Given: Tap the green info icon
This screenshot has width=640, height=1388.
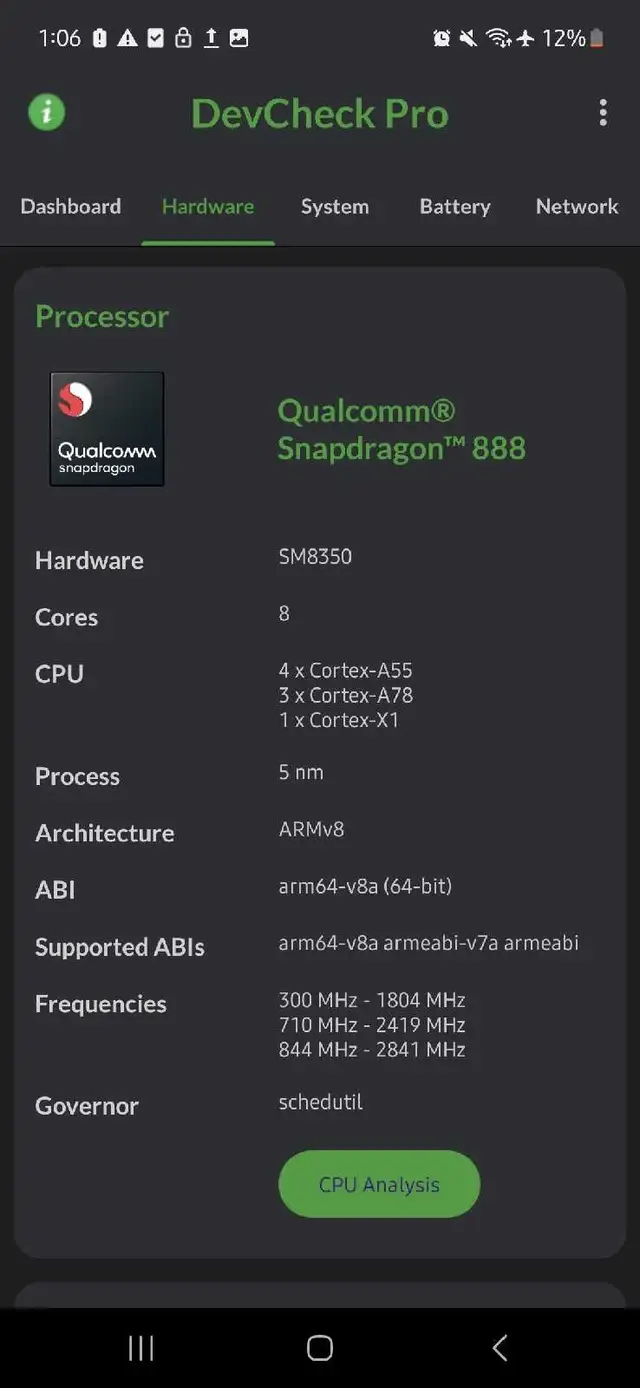Looking at the screenshot, I should click(47, 112).
